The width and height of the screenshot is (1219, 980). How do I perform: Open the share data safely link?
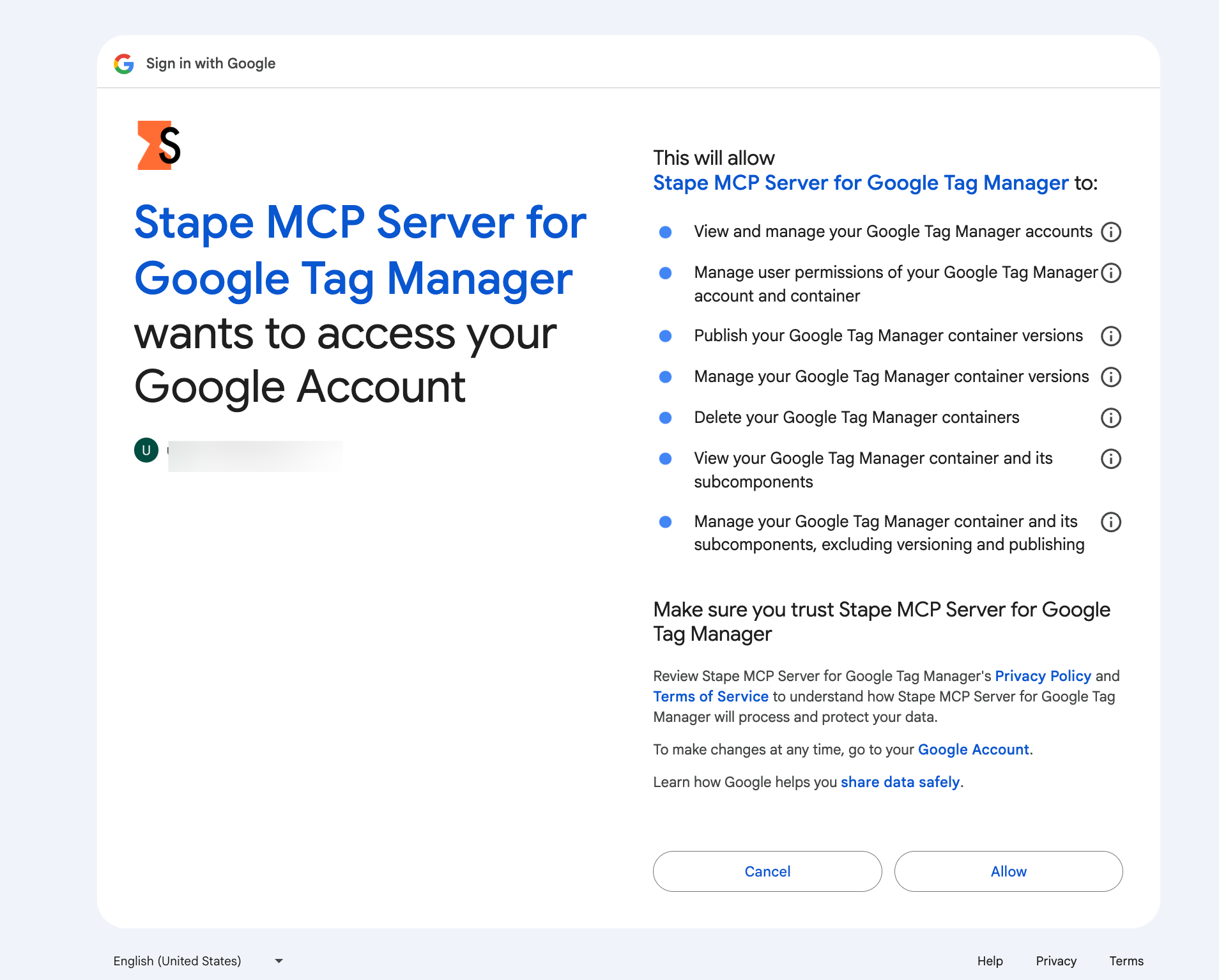tap(900, 782)
